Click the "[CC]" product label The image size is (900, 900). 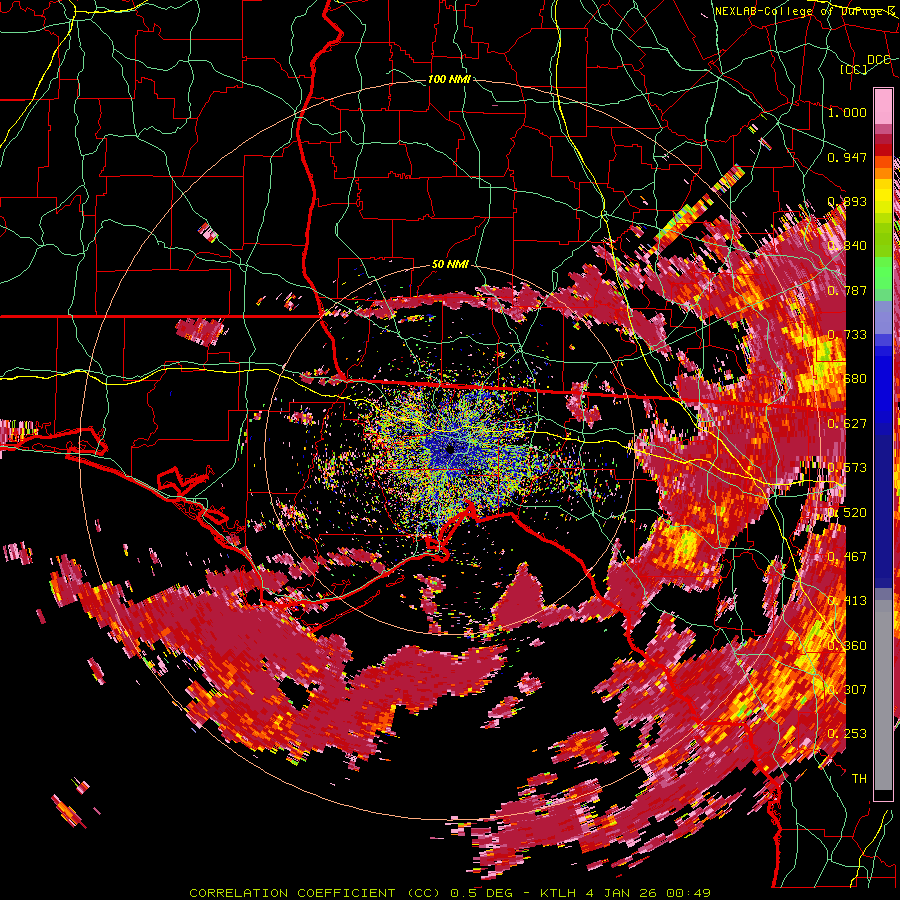pos(853,69)
